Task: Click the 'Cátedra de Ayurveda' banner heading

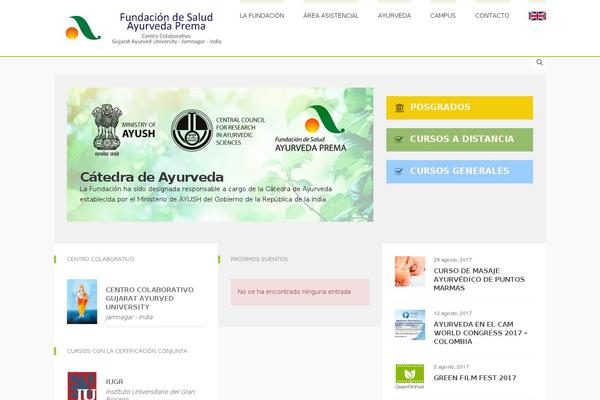Action: (152, 177)
